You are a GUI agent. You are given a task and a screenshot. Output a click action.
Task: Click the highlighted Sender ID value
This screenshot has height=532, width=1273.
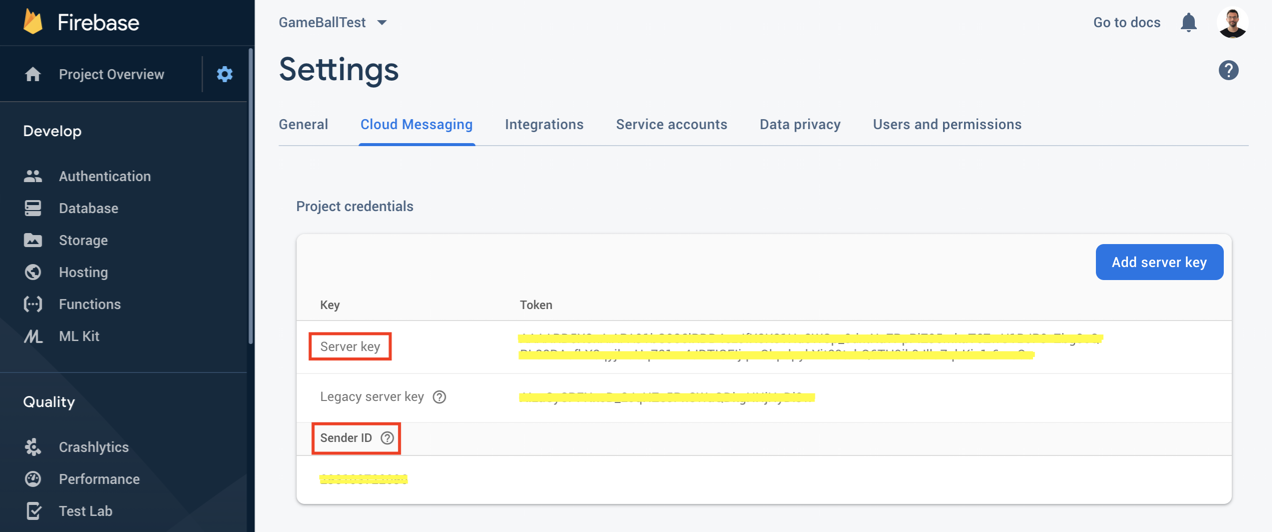point(363,479)
